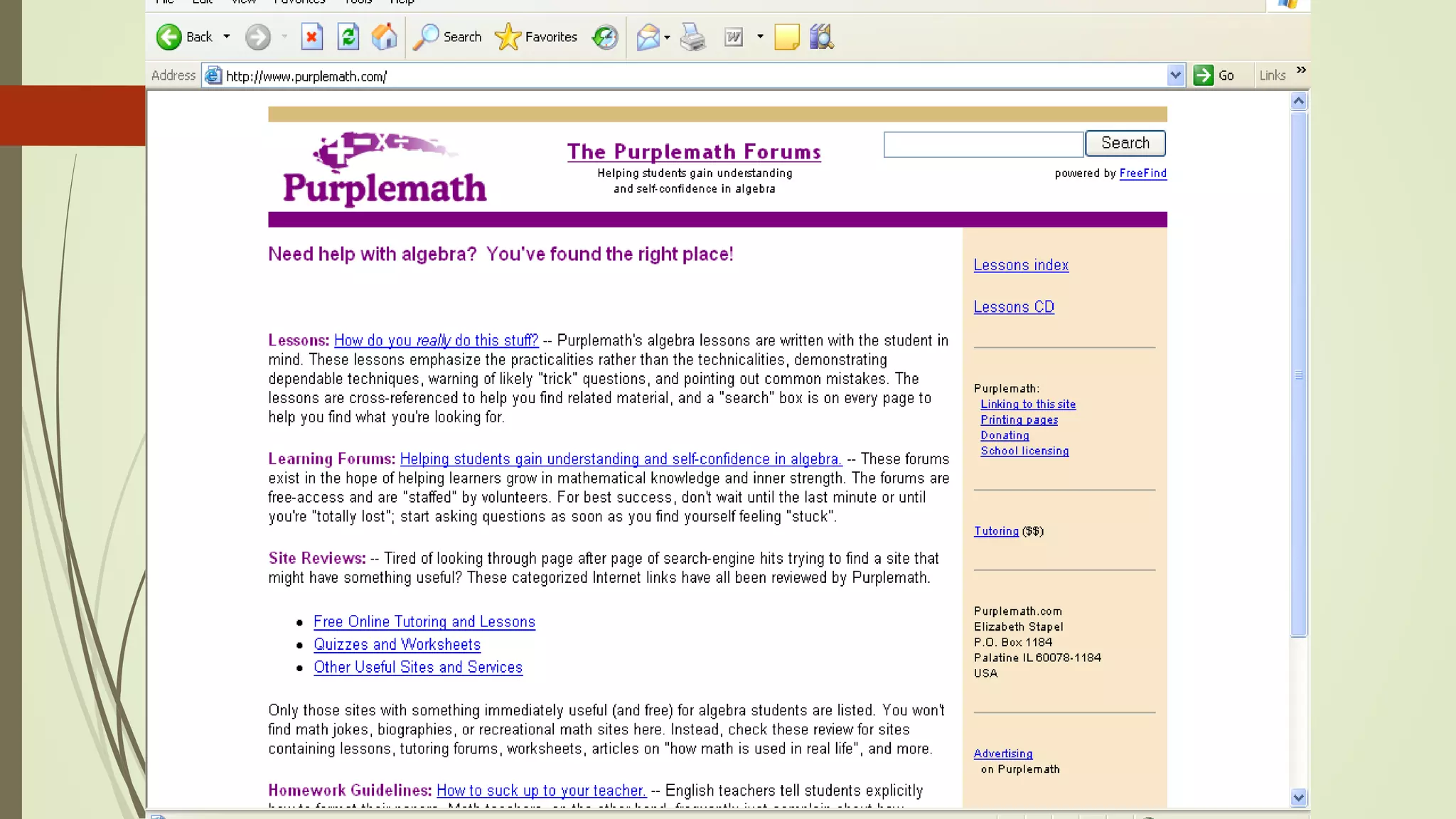Click the Back arrow button
Screen dimensions: 1456x819
click(x=169, y=37)
